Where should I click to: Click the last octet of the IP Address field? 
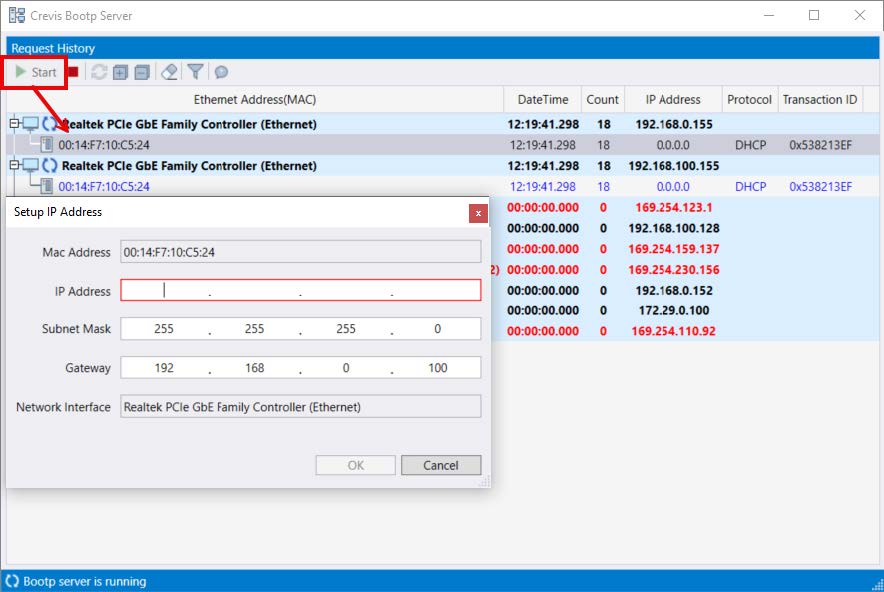(x=436, y=290)
